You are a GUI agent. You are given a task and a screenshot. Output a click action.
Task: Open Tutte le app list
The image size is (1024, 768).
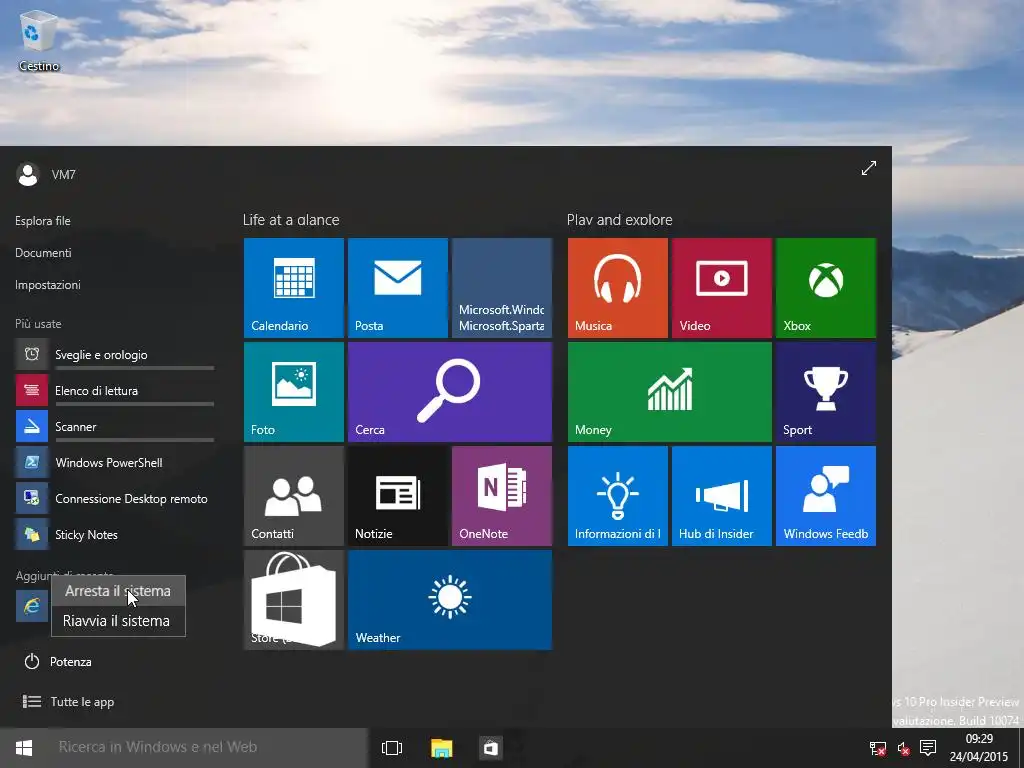pos(69,702)
